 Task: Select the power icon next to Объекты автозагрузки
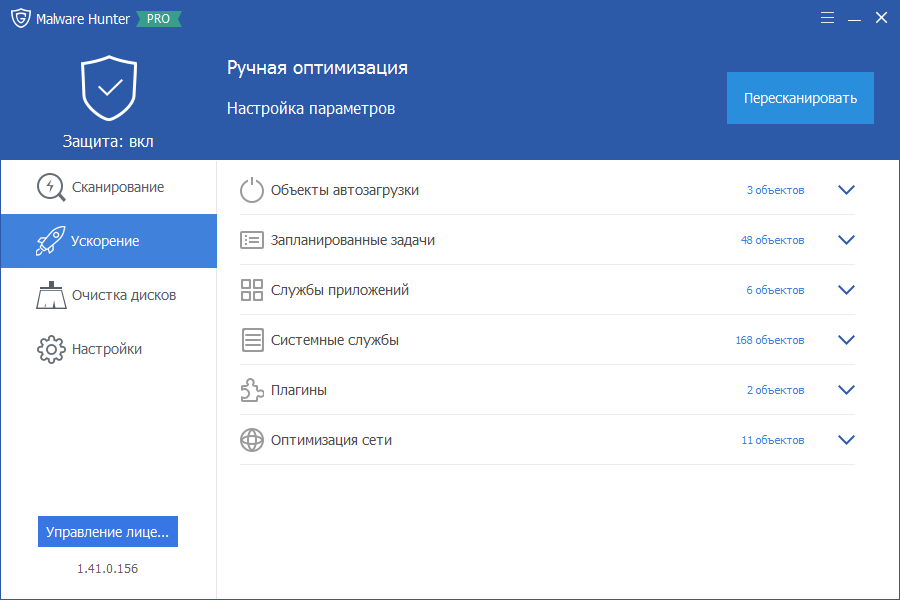click(251, 189)
